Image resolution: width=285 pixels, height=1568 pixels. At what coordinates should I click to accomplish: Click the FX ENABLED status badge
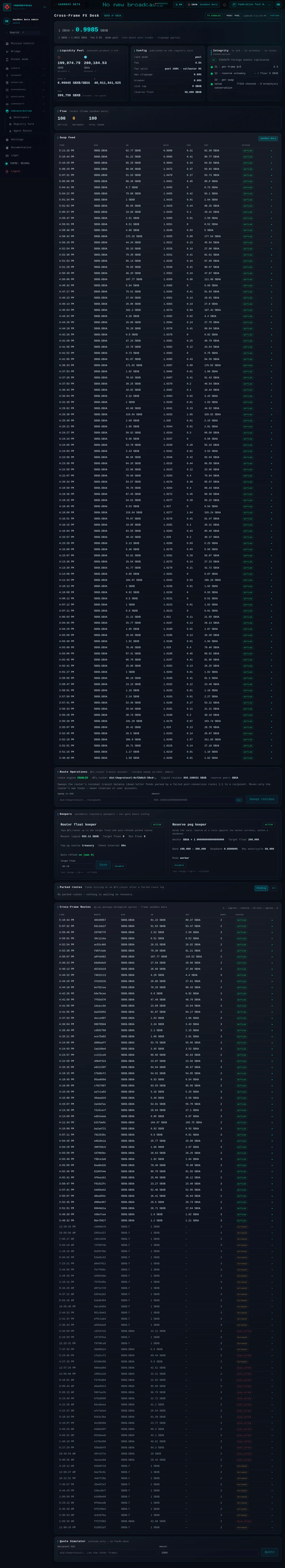tap(214, 16)
